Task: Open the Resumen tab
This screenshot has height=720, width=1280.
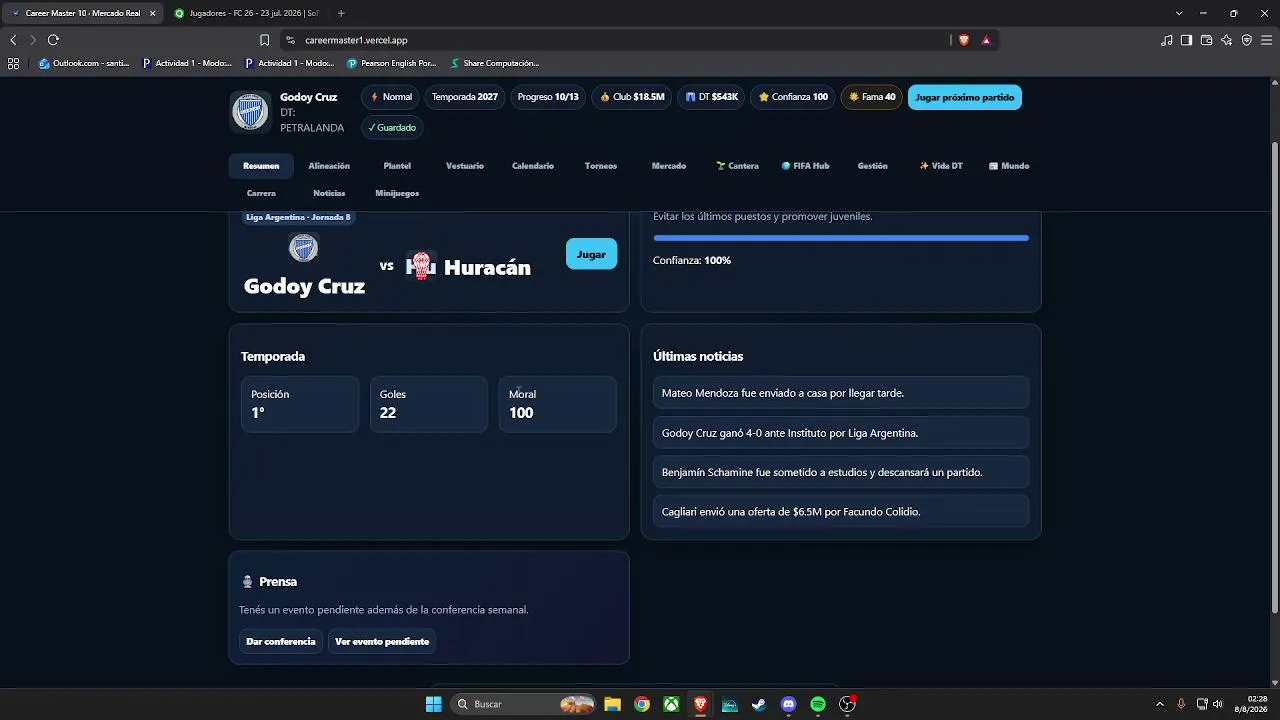Action: point(261,166)
